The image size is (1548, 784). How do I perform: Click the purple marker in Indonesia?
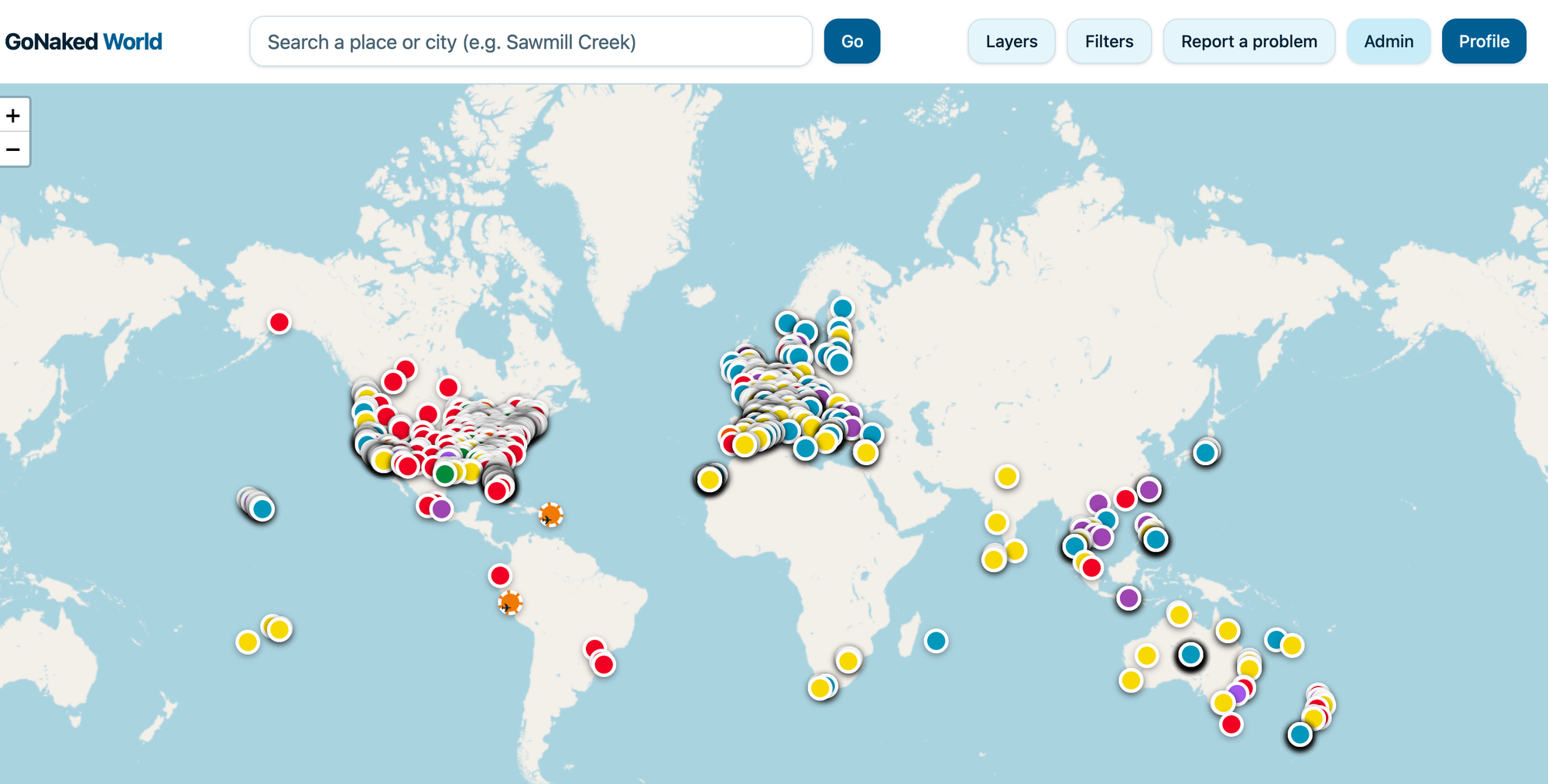(1129, 598)
